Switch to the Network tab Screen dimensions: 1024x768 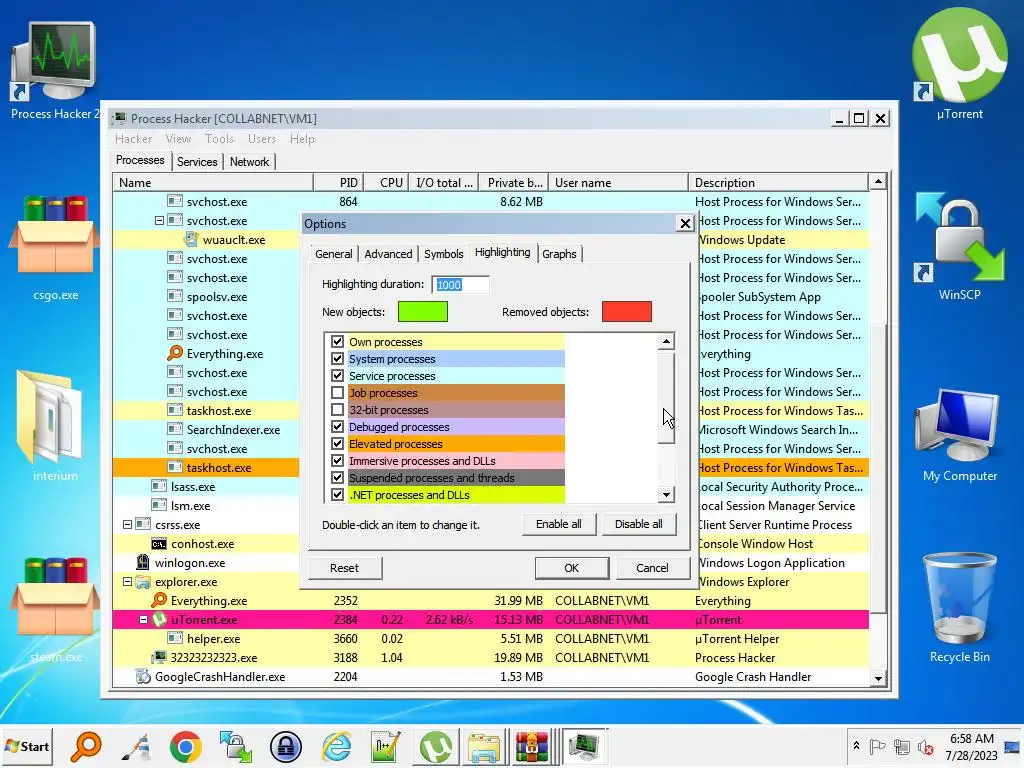(249, 162)
